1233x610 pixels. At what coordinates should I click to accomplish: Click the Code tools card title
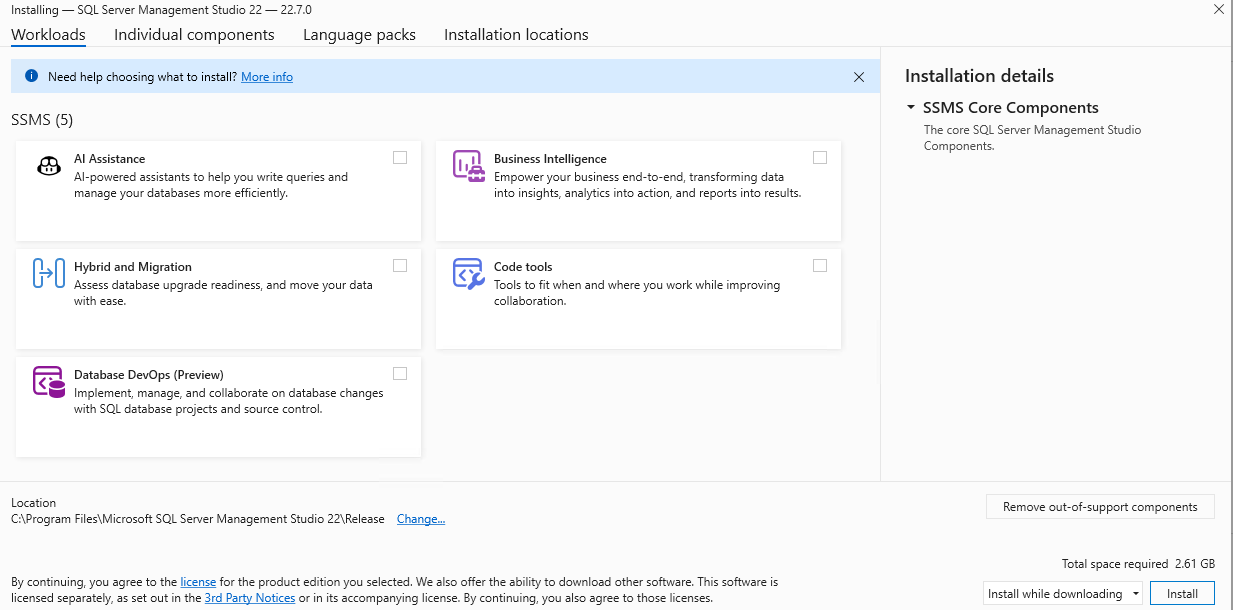coord(523,267)
